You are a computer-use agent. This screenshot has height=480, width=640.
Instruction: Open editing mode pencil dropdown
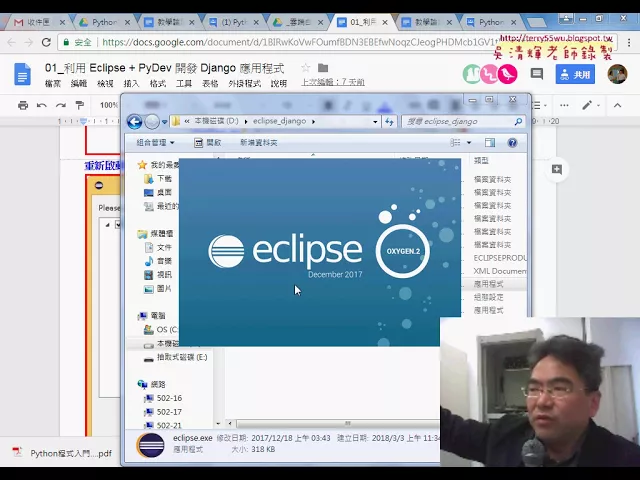point(591,105)
